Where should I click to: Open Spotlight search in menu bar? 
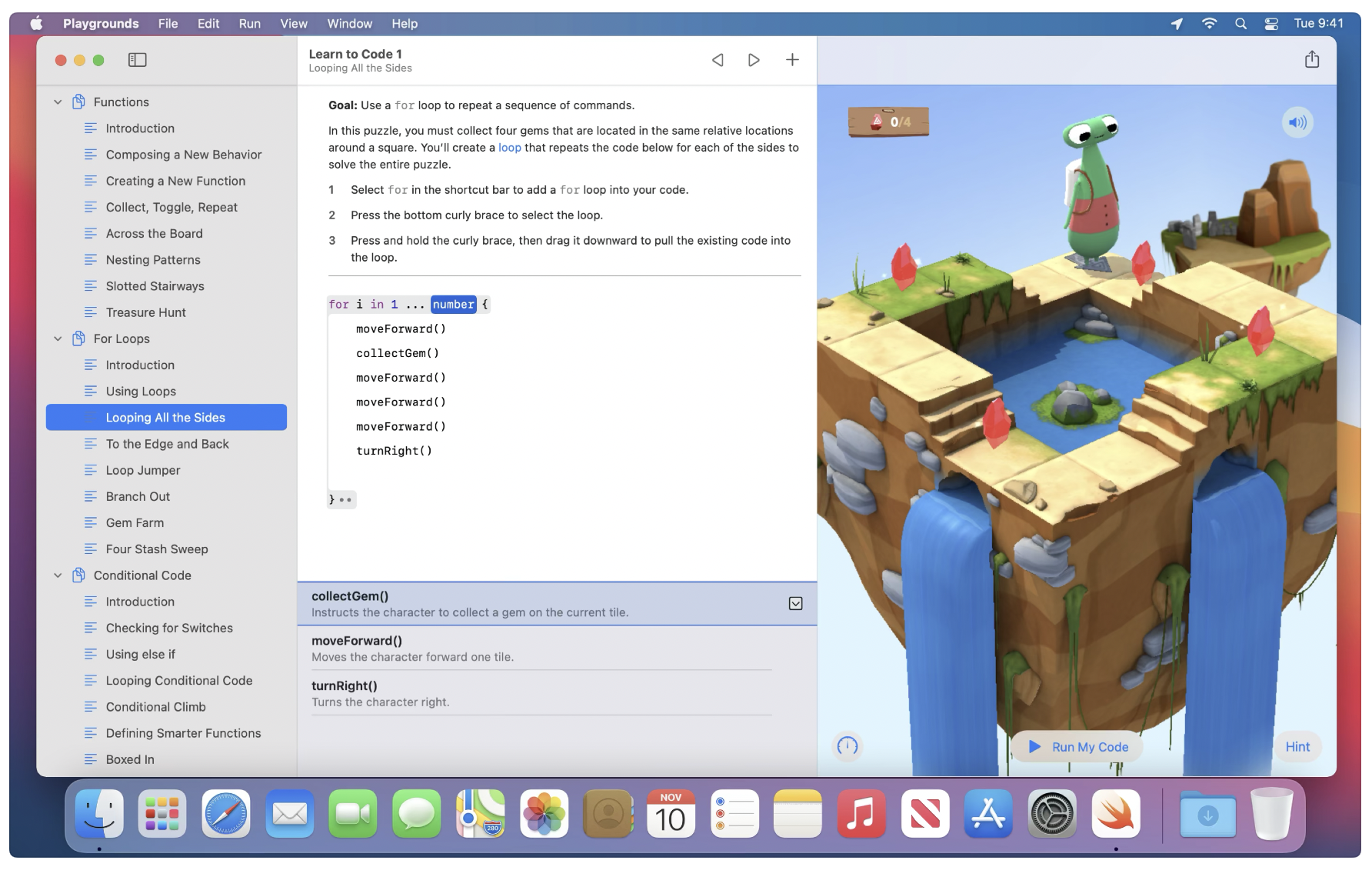[1240, 24]
